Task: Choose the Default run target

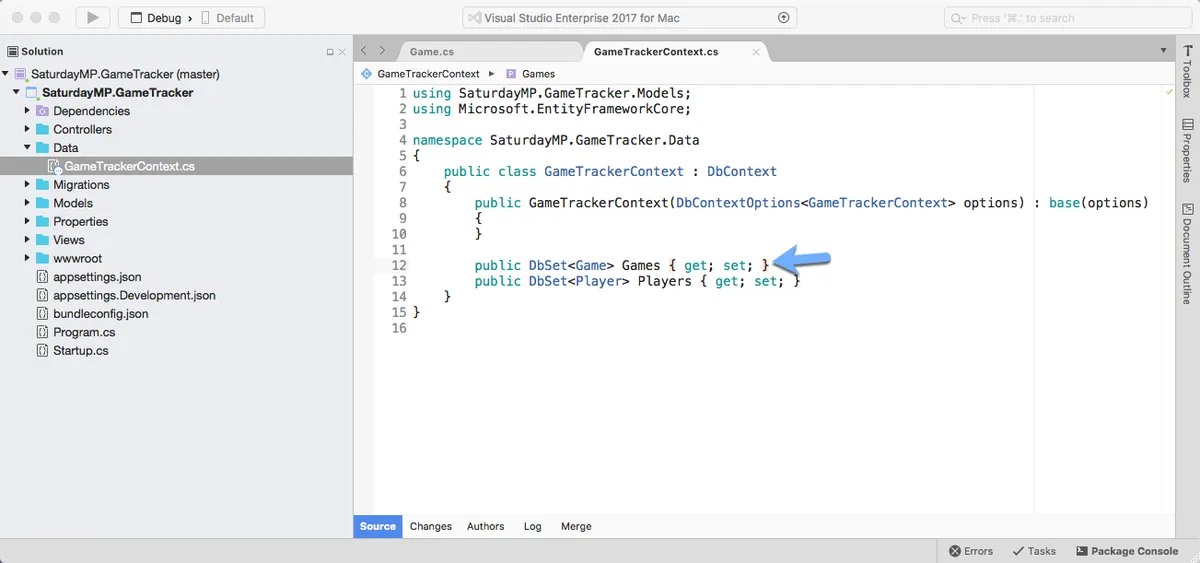Action: (x=228, y=18)
